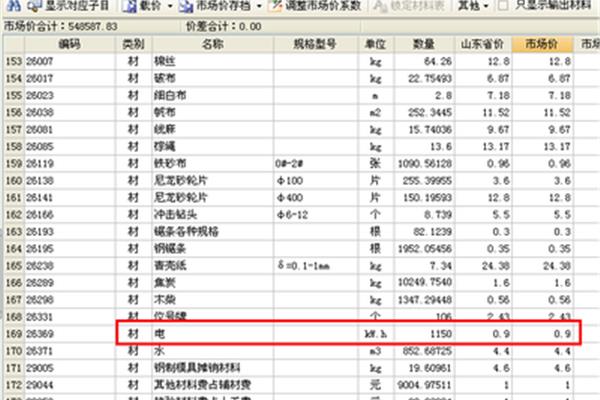
Task: Click the 锁定材料表 toolbar icon
Action: [x=381, y=6]
